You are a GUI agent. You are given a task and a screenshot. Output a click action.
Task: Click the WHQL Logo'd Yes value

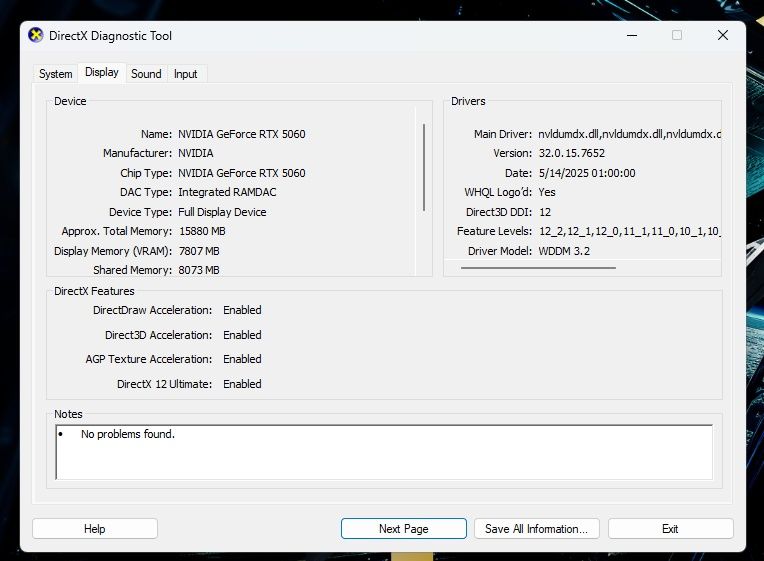tap(547, 192)
